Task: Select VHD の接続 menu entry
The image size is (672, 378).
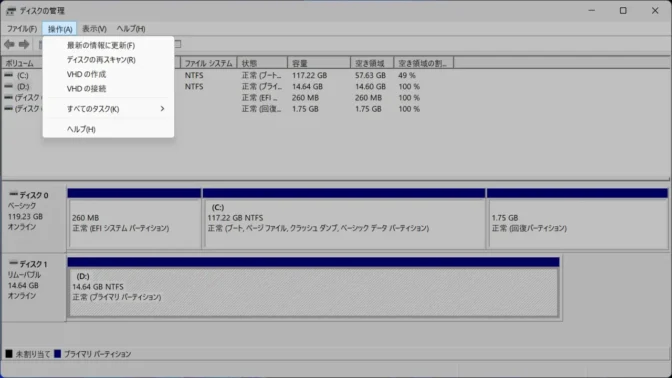Action: [108, 89]
